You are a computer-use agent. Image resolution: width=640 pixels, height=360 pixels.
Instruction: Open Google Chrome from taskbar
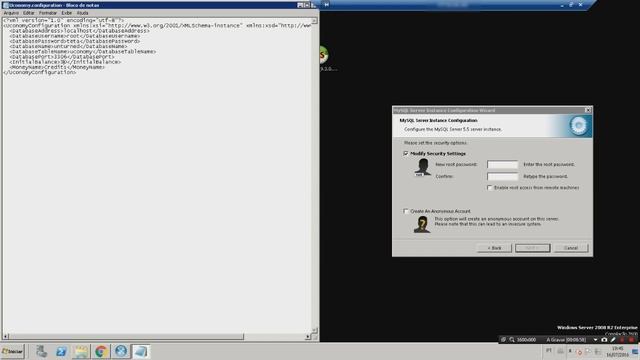pos(101,351)
